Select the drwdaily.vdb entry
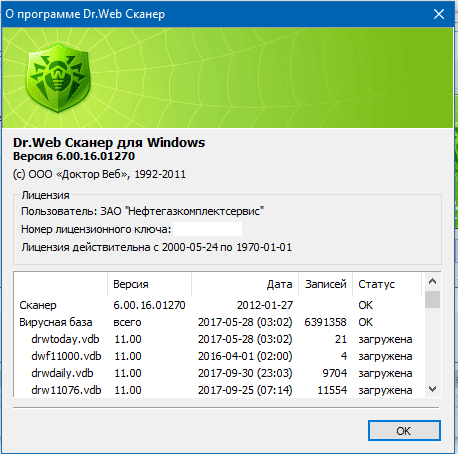 click(219, 373)
